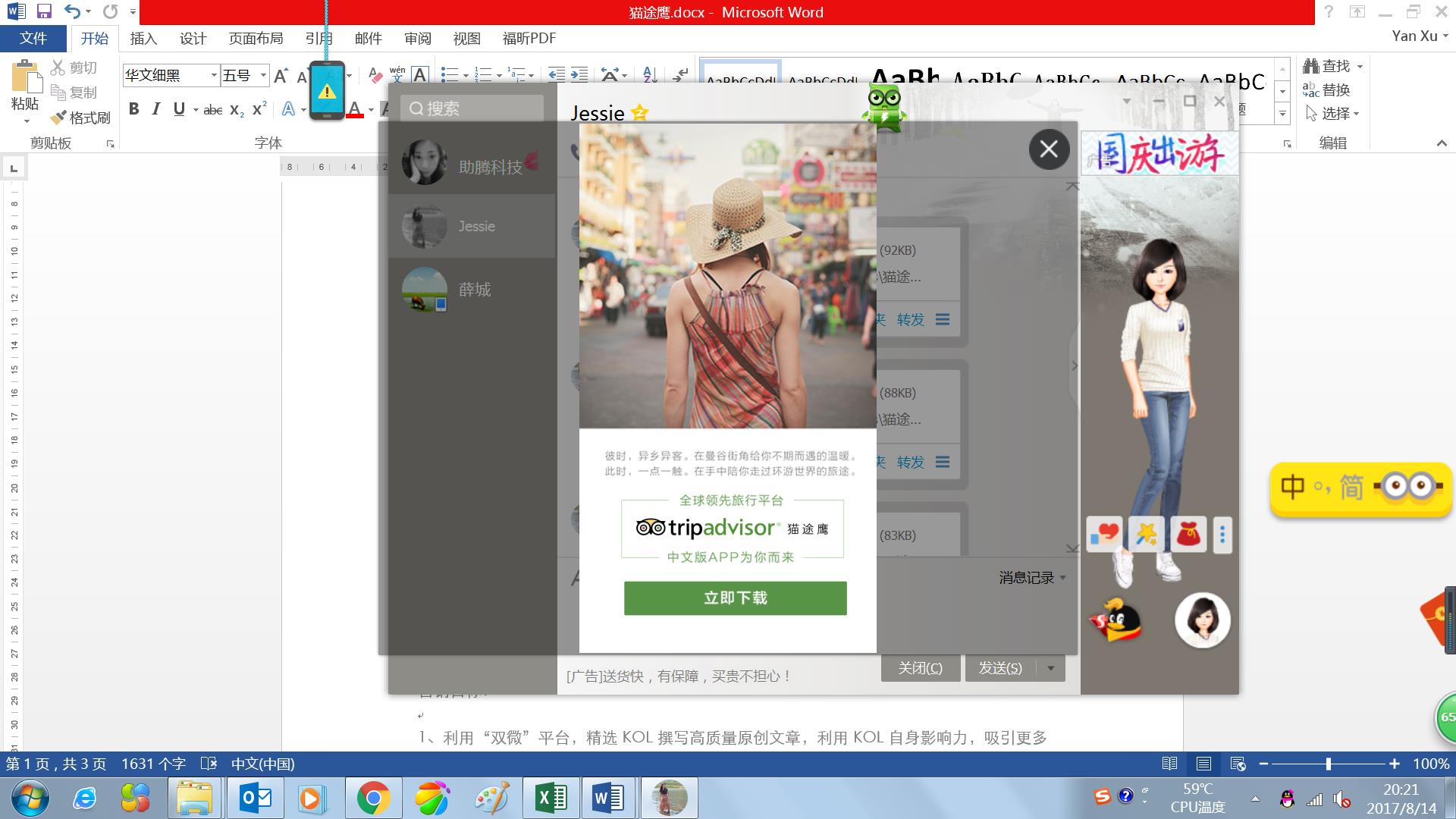Toggle superscript formatting
Screen dimensions: 1456x819
coord(259,109)
